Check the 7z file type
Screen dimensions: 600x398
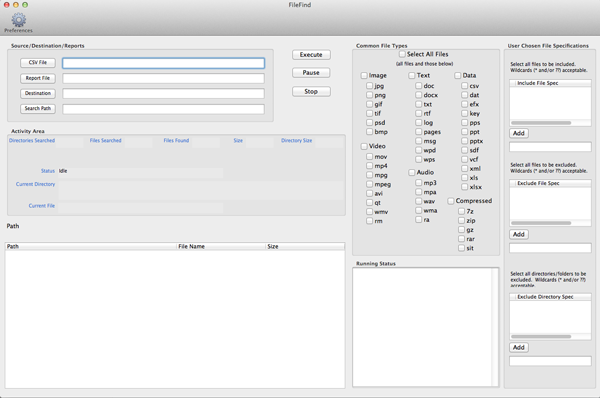(x=461, y=211)
